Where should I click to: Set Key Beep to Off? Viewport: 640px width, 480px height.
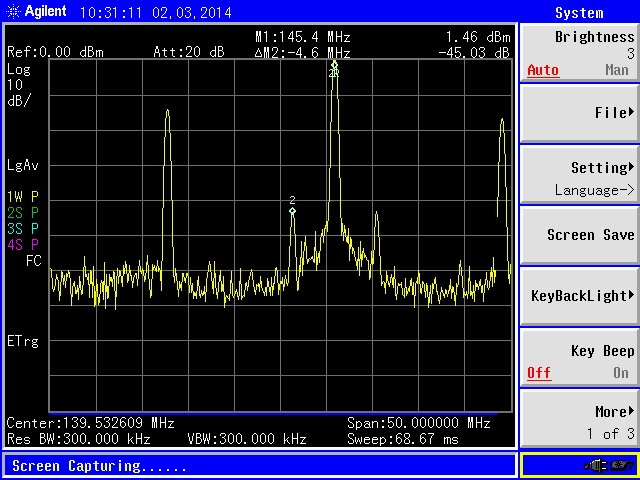[x=539, y=373]
